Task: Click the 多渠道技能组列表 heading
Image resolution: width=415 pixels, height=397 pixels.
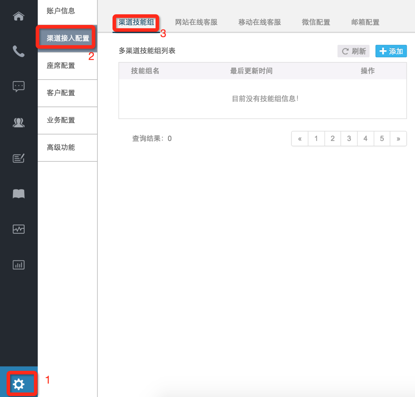Action: 147,51
